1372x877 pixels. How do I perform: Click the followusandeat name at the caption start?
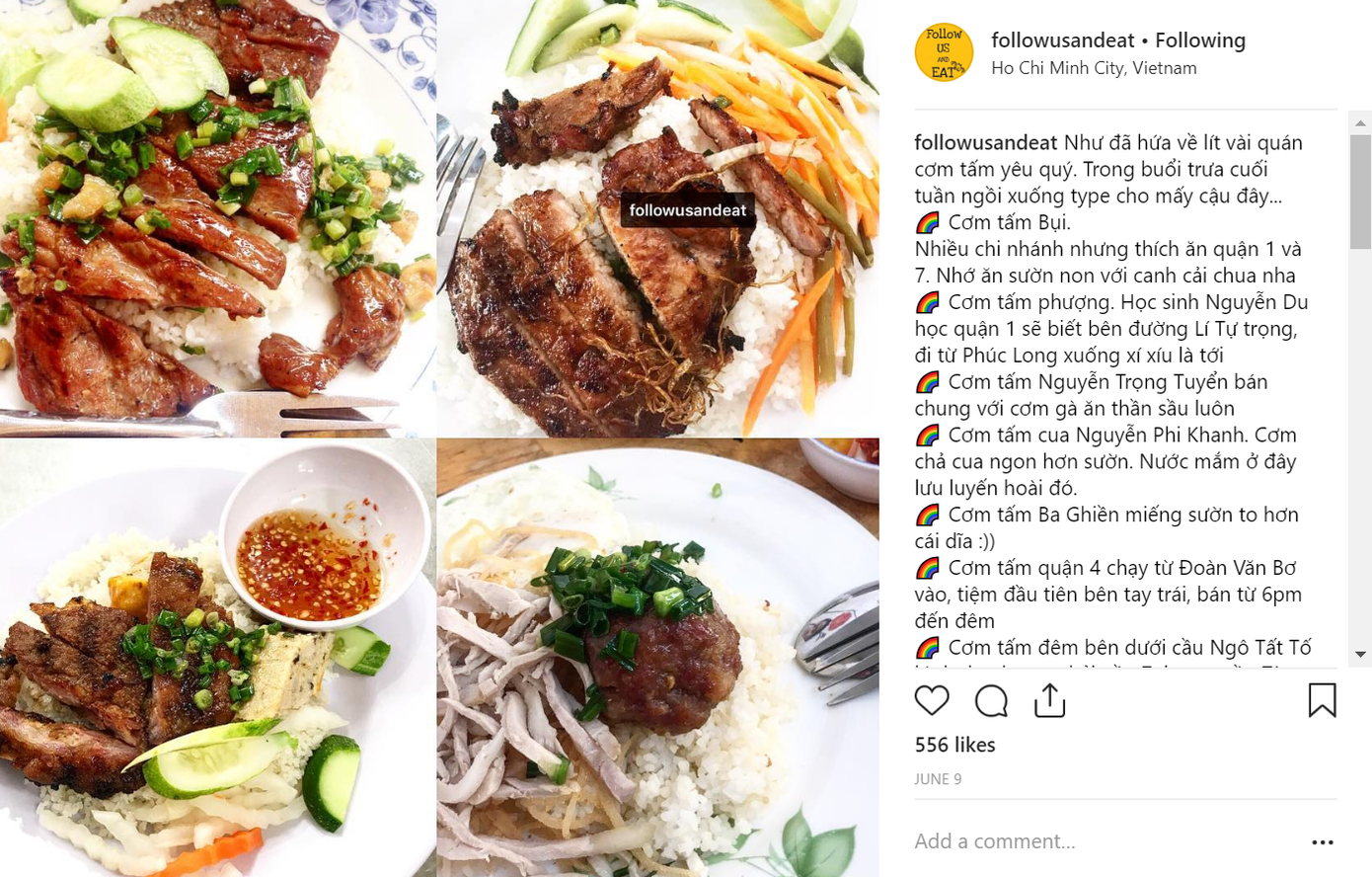point(985,142)
